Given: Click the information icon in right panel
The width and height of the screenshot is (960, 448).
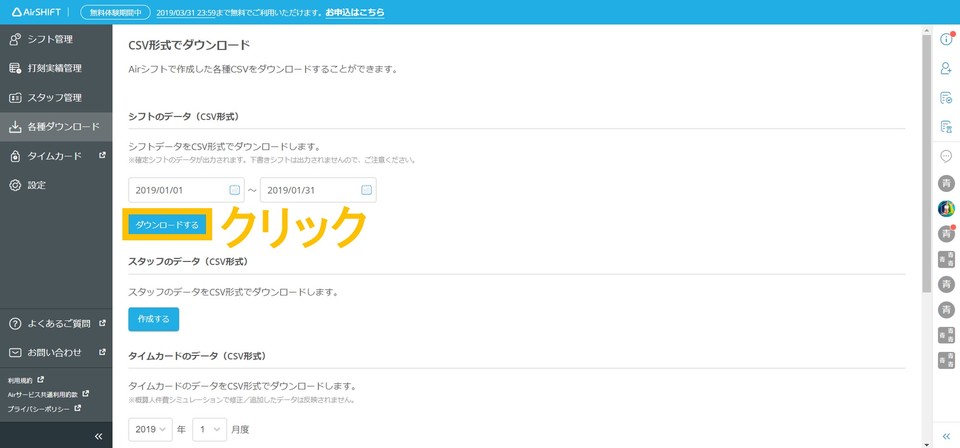Looking at the screenshot, I should pos(946,40).
